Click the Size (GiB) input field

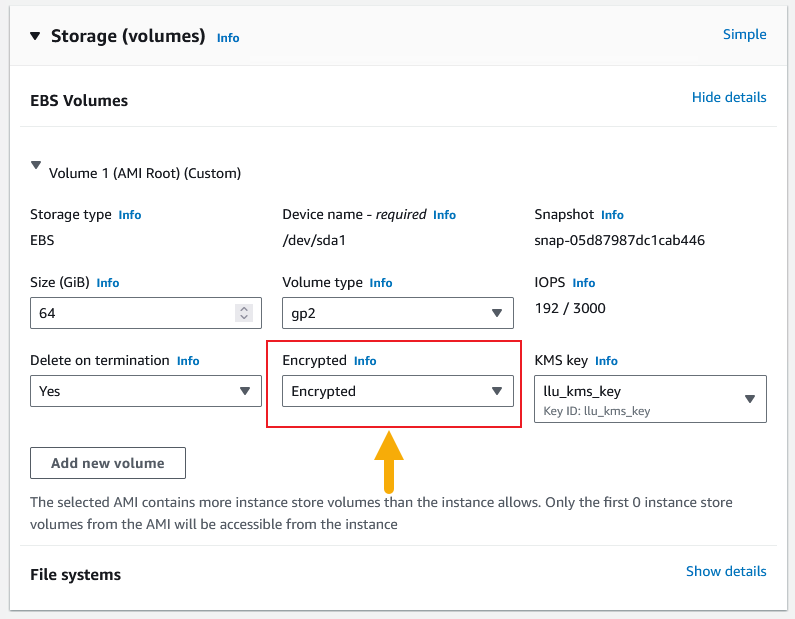click(130, 313)
